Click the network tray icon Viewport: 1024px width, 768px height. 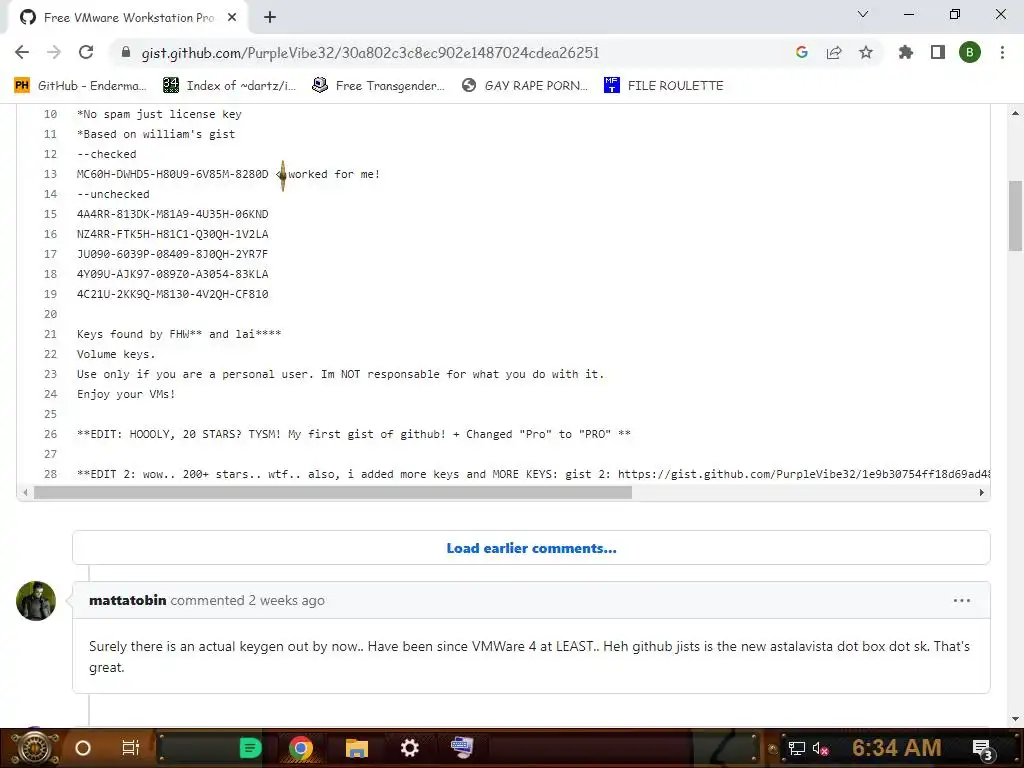click(x=797, y=748)
